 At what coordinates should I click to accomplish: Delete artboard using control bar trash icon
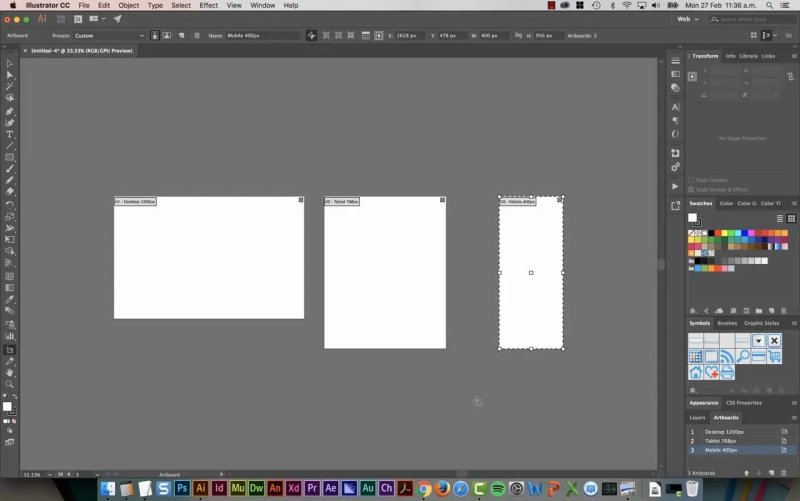tap(197, 36)
